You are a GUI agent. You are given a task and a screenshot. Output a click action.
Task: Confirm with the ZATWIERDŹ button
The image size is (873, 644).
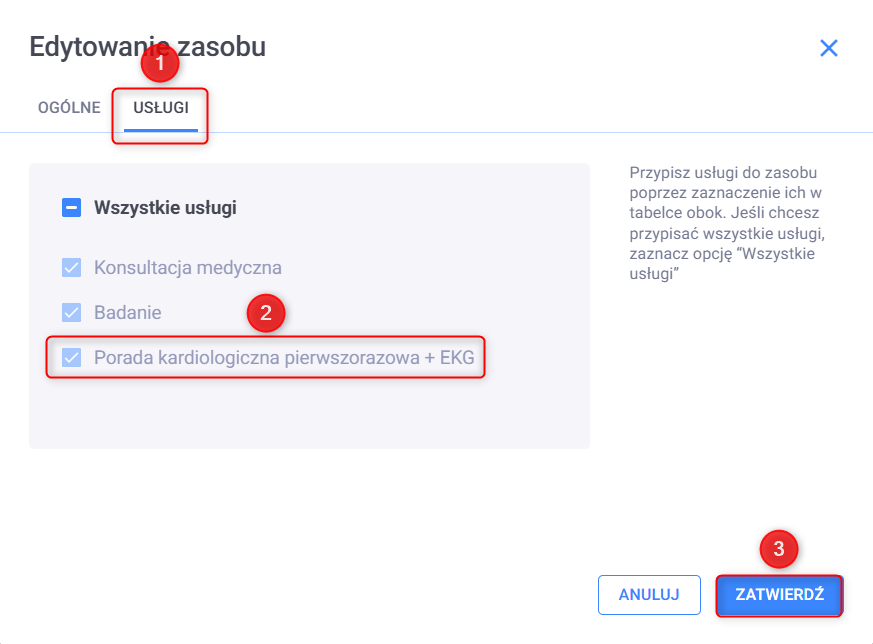click(779, 594)
